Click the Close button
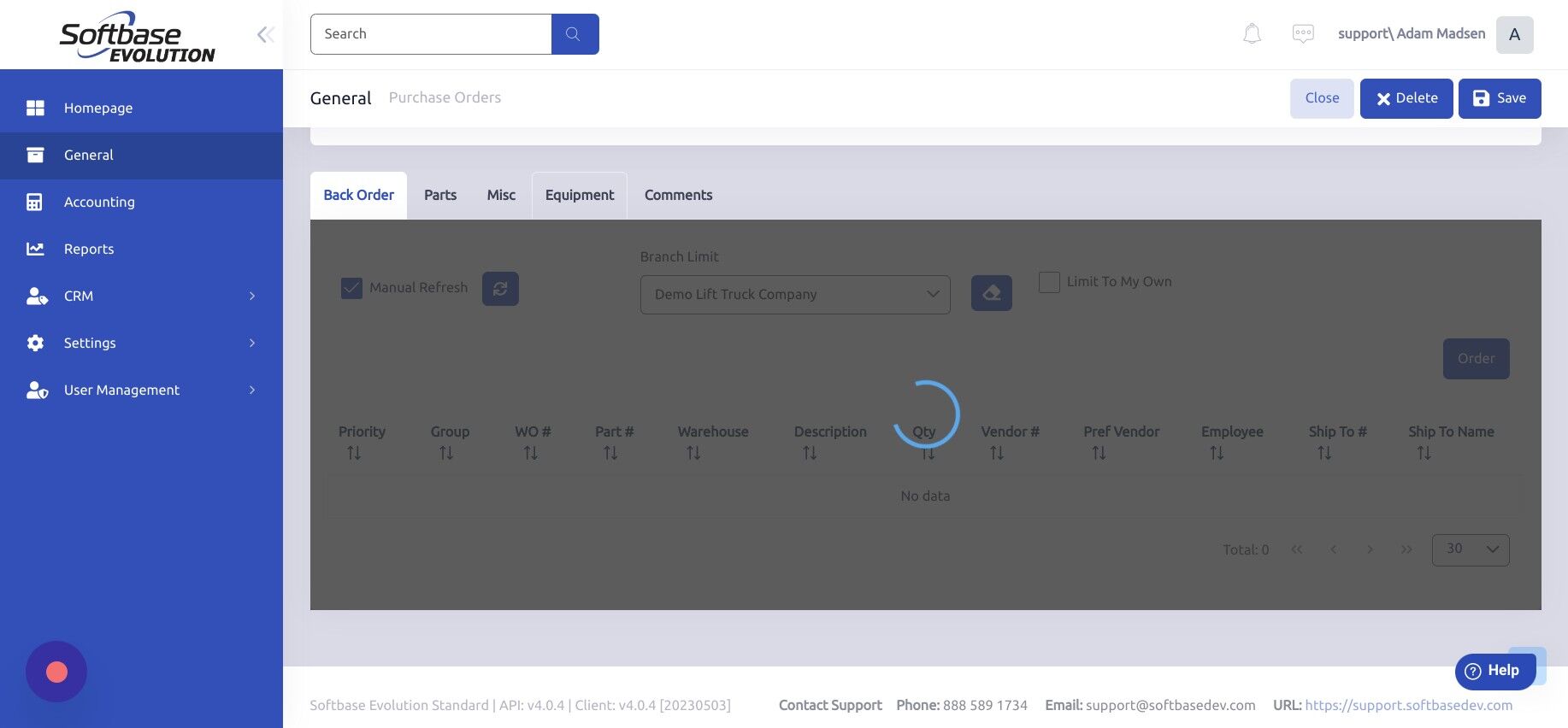 pos(1322,98)
